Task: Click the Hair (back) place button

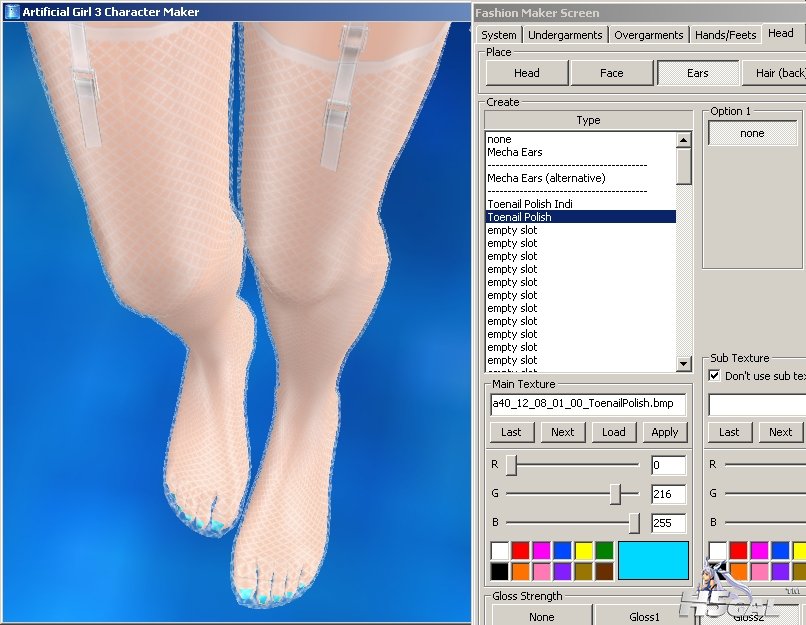Action: point(774,73)
